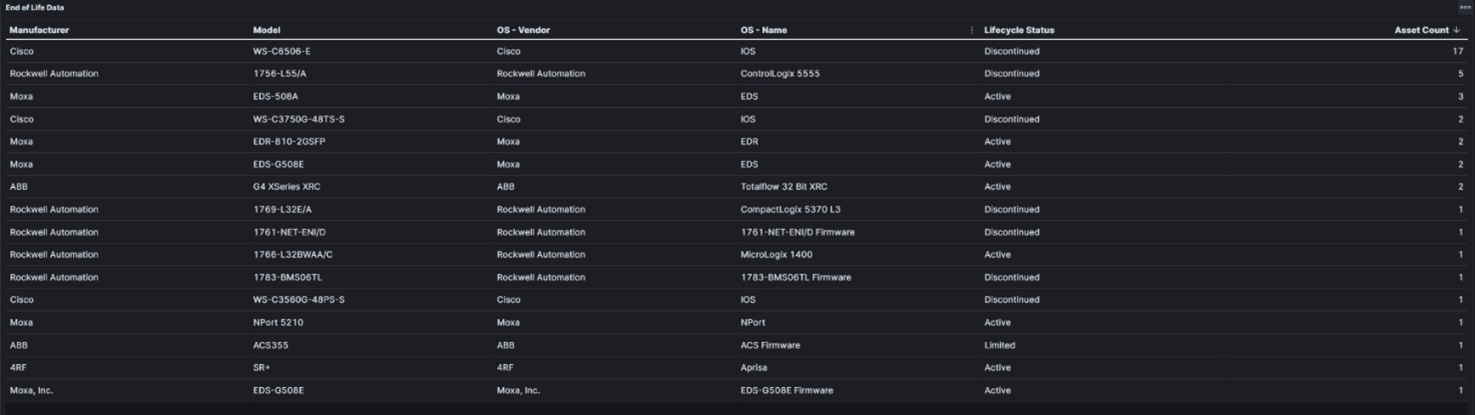Select the Limited lifecycle status cell
This screenshot has width=1475, height=415.
[x=999, y=345]
